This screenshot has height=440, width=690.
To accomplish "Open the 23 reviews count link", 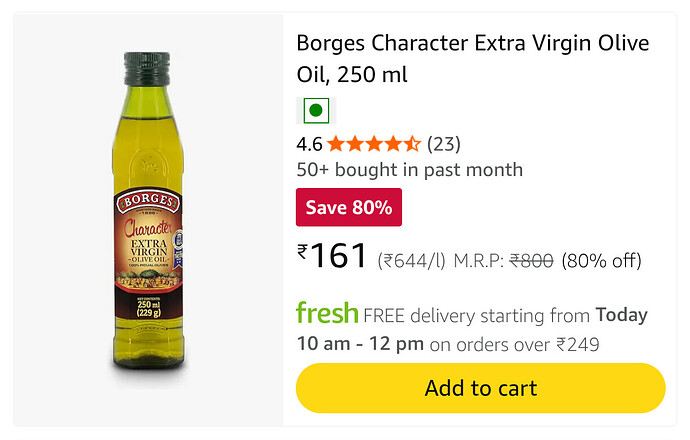I will pos(444,144).
